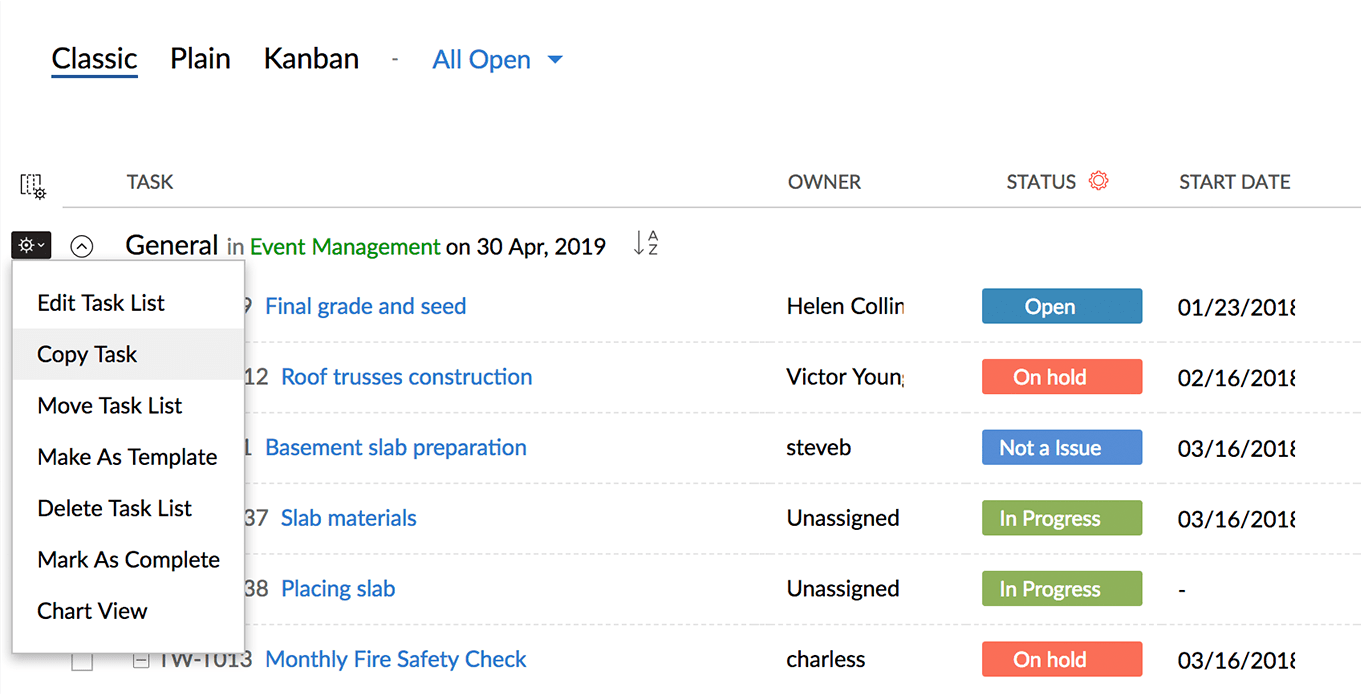Open the Roof trusses construction task

(x=406, y=377)
